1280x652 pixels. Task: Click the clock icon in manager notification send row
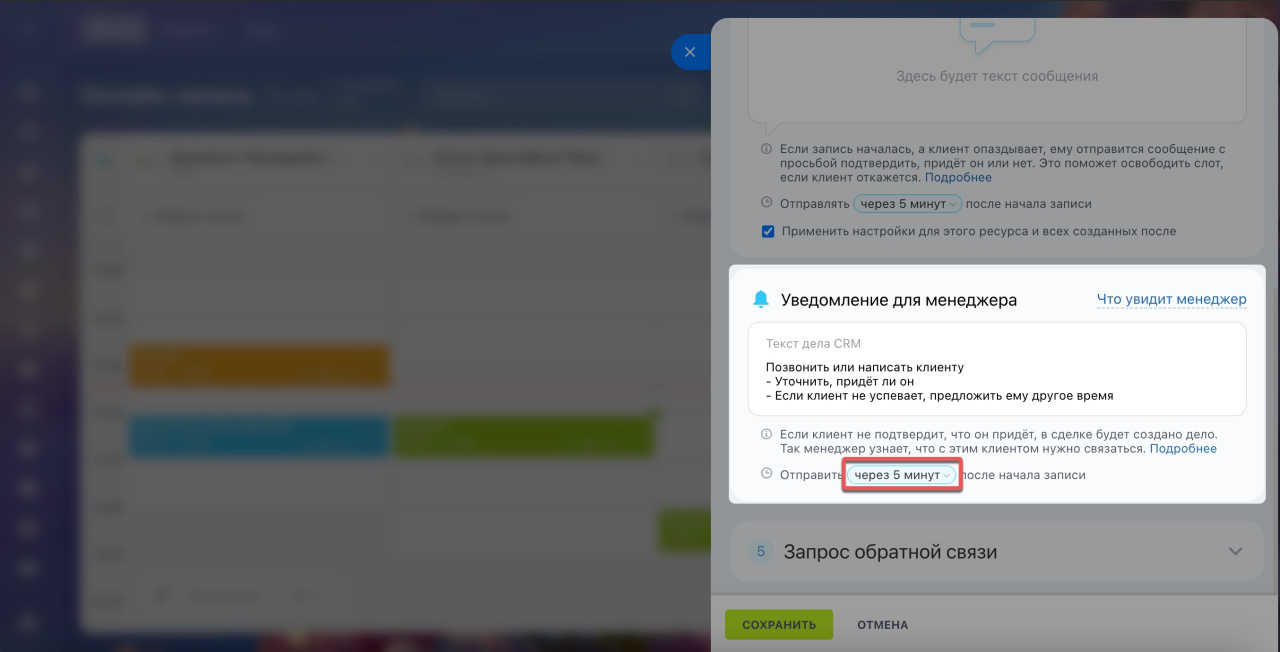(x=767, y=474)
